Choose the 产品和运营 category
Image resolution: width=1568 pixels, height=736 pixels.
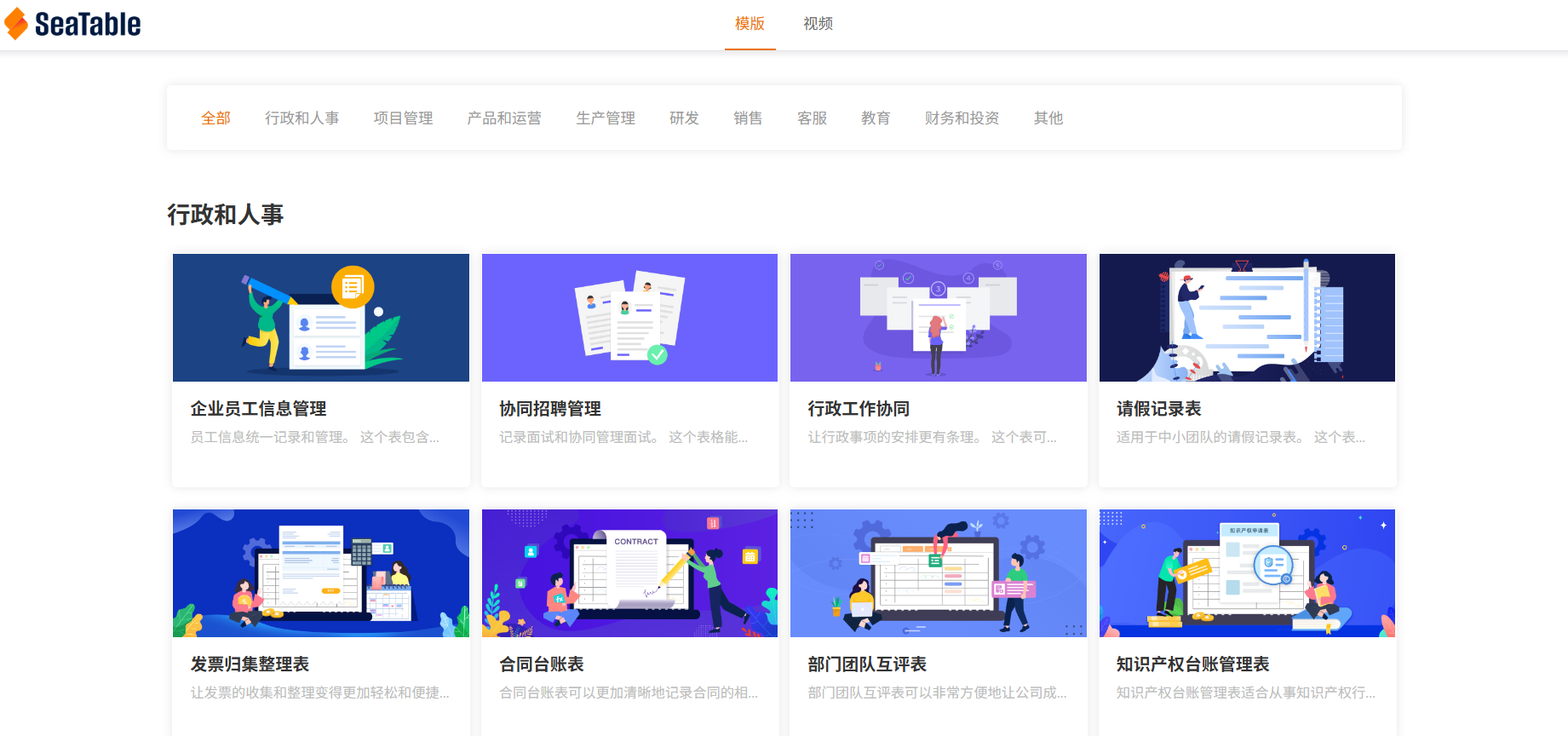tap(503, 118)
